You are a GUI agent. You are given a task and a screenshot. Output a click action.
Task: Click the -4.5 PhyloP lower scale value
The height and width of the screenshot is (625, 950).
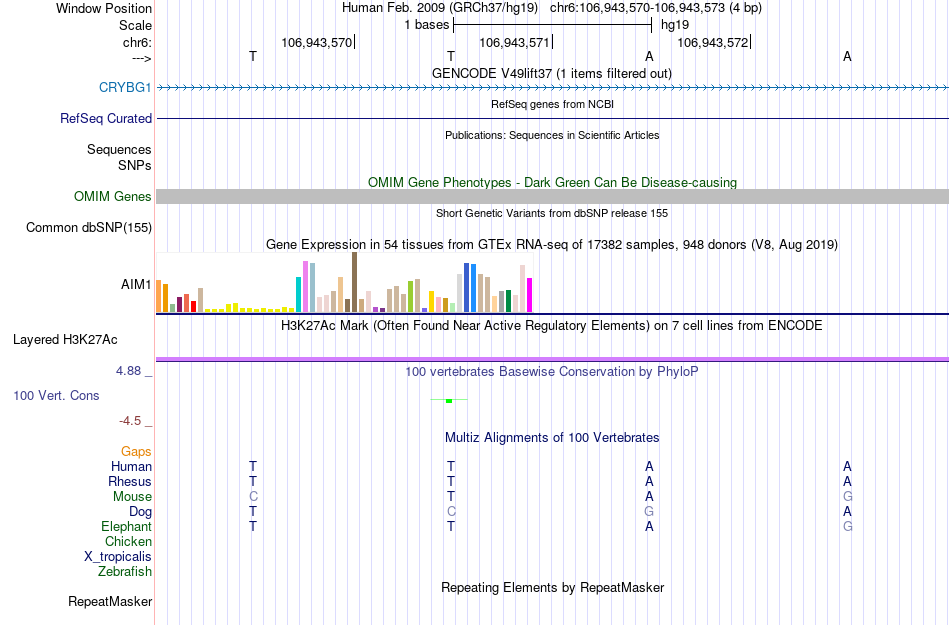[x=130, y=421]
